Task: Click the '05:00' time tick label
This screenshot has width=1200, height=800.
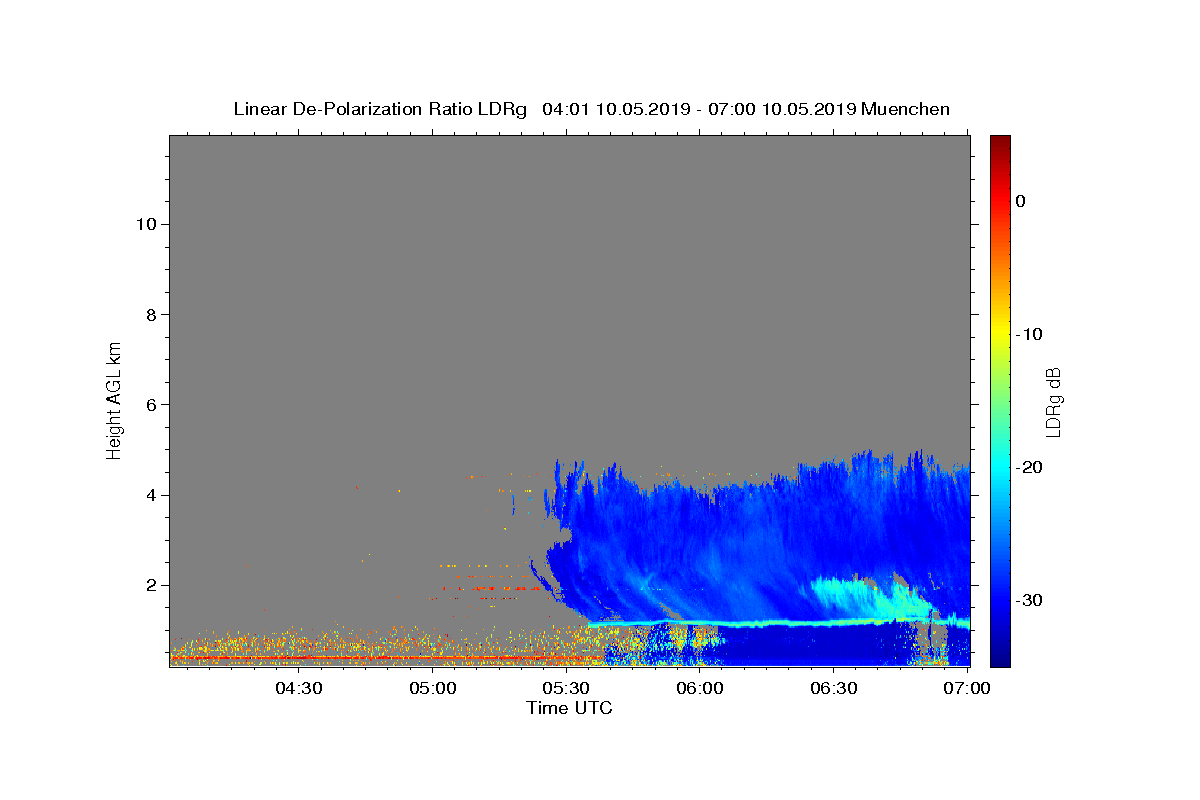Action: coord(432,688)
